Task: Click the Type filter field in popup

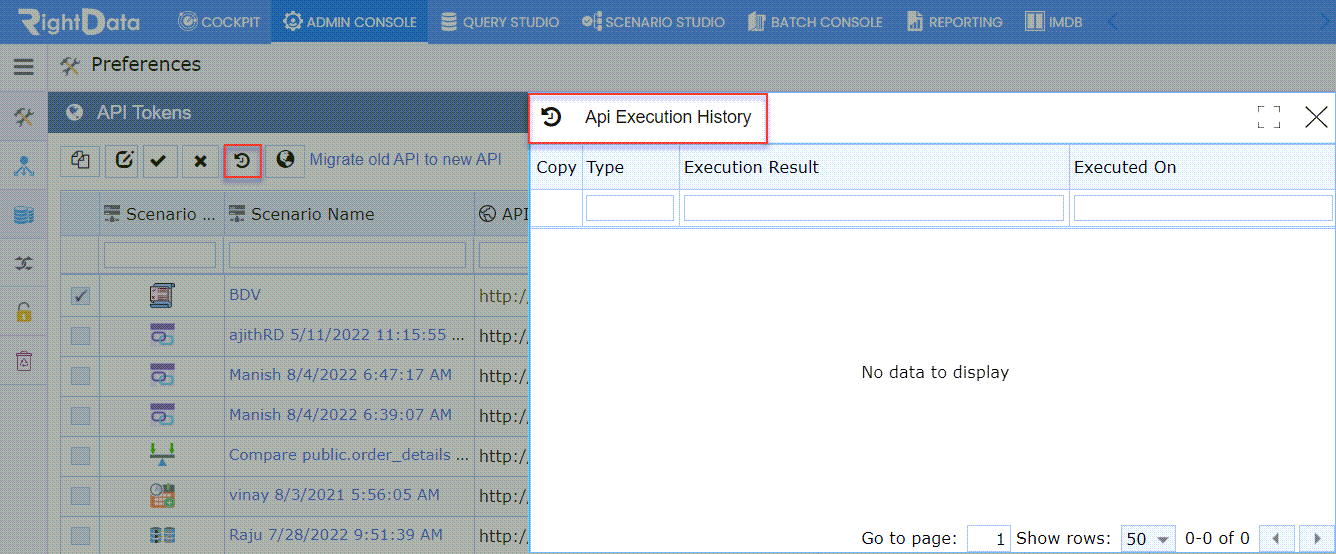Action: point(630,208)
